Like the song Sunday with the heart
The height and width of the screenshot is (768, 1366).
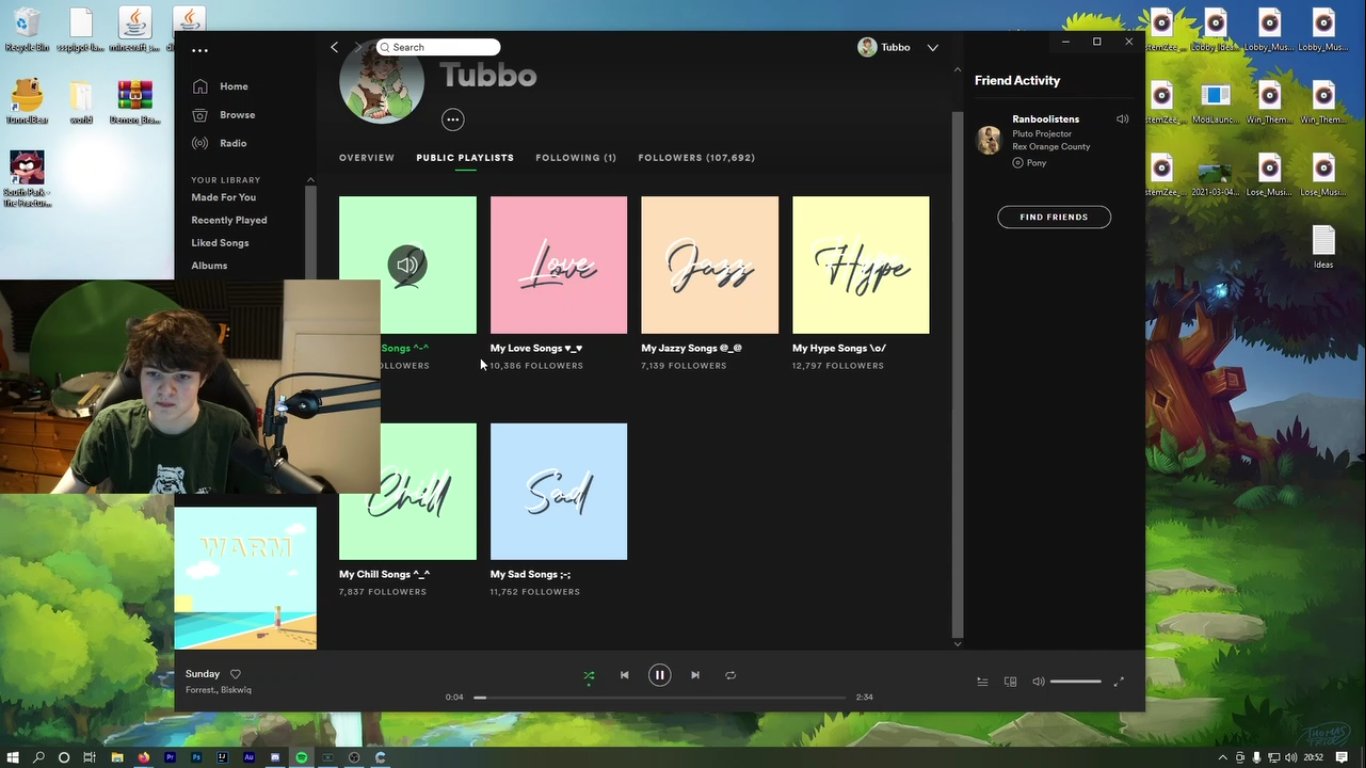click(236, 674)
